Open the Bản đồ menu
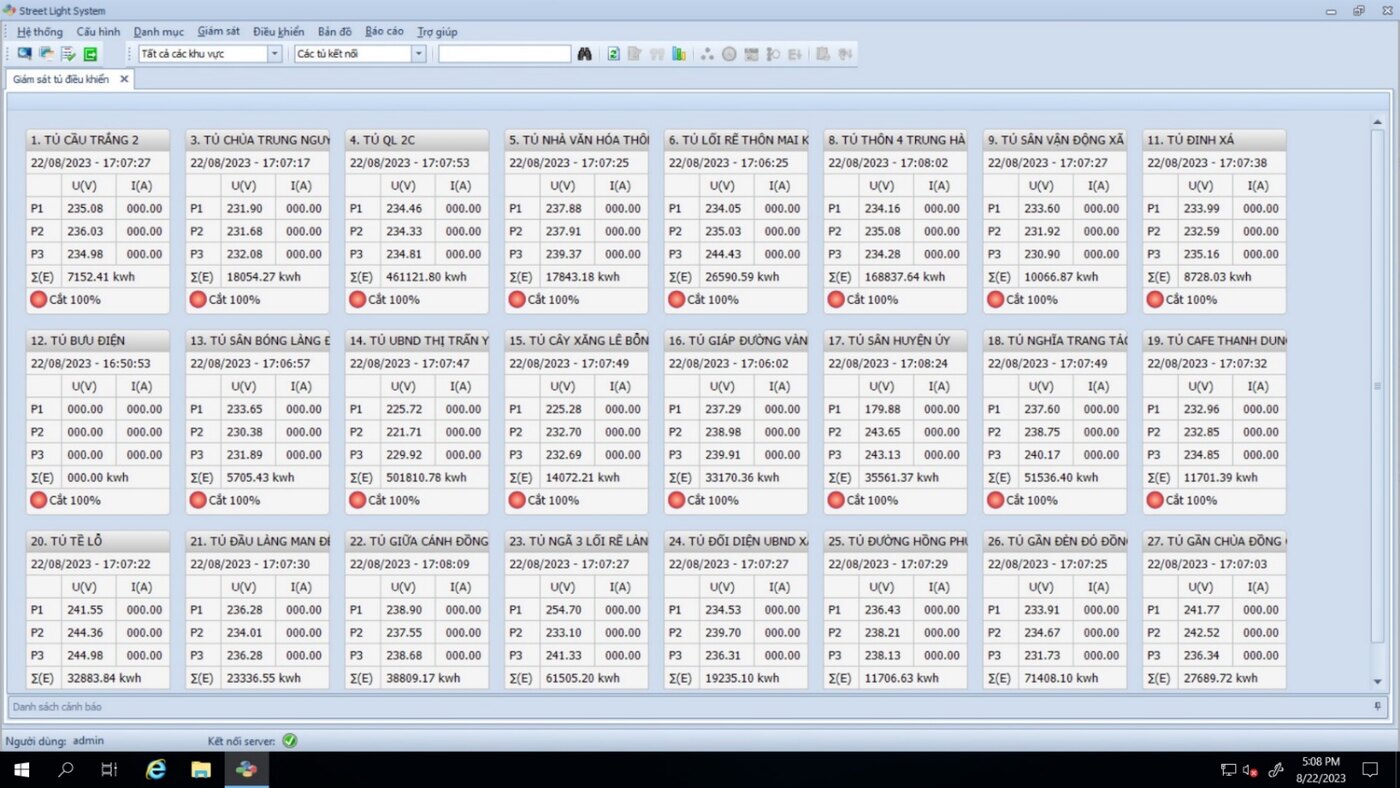Viewport: 1400px width, 788px height. (335, 32)
